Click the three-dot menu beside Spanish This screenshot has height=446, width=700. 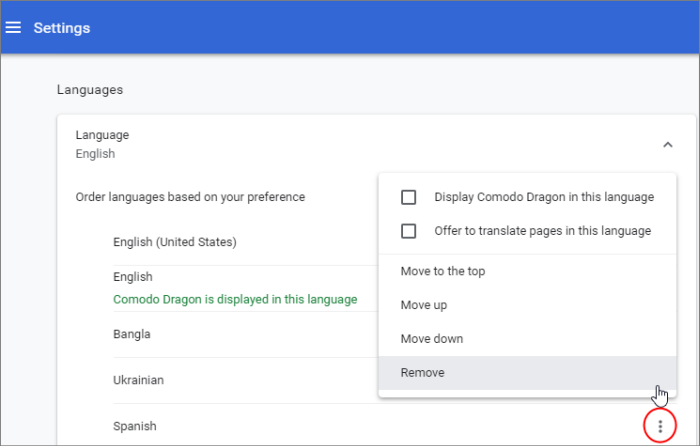point(660,426)
